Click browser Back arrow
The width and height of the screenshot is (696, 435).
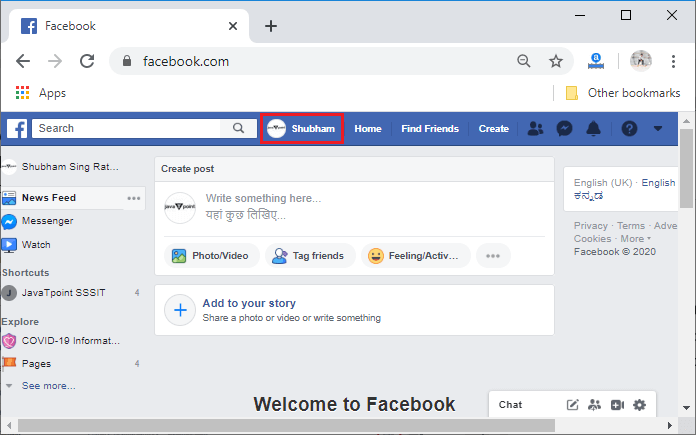click(23, 61)
